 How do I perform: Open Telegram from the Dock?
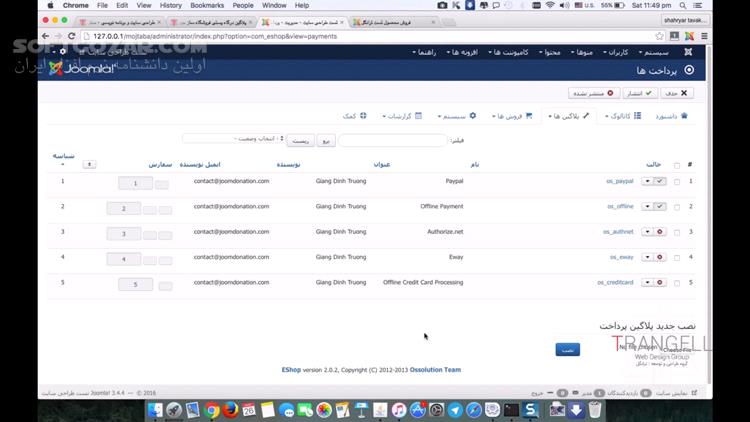[455, 410]
